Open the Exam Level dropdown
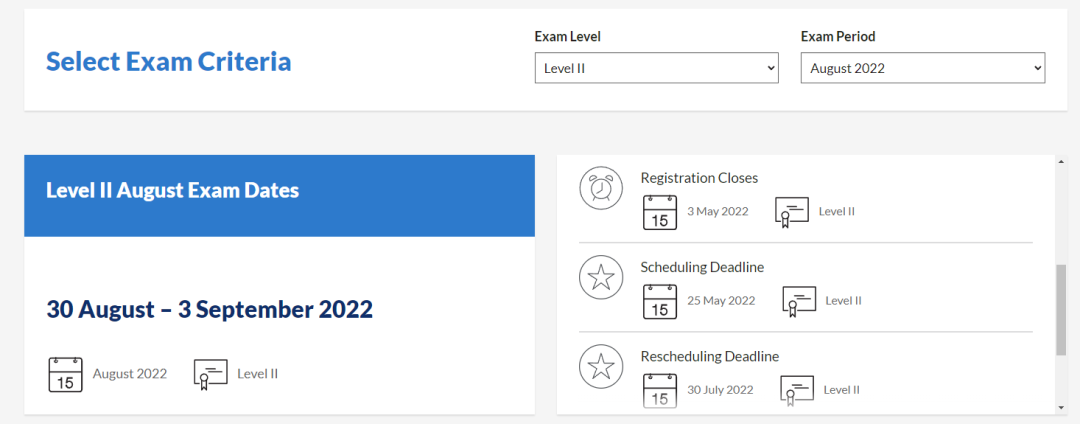The height and width of the screenshot is (424, 1080). pos(656,68)
